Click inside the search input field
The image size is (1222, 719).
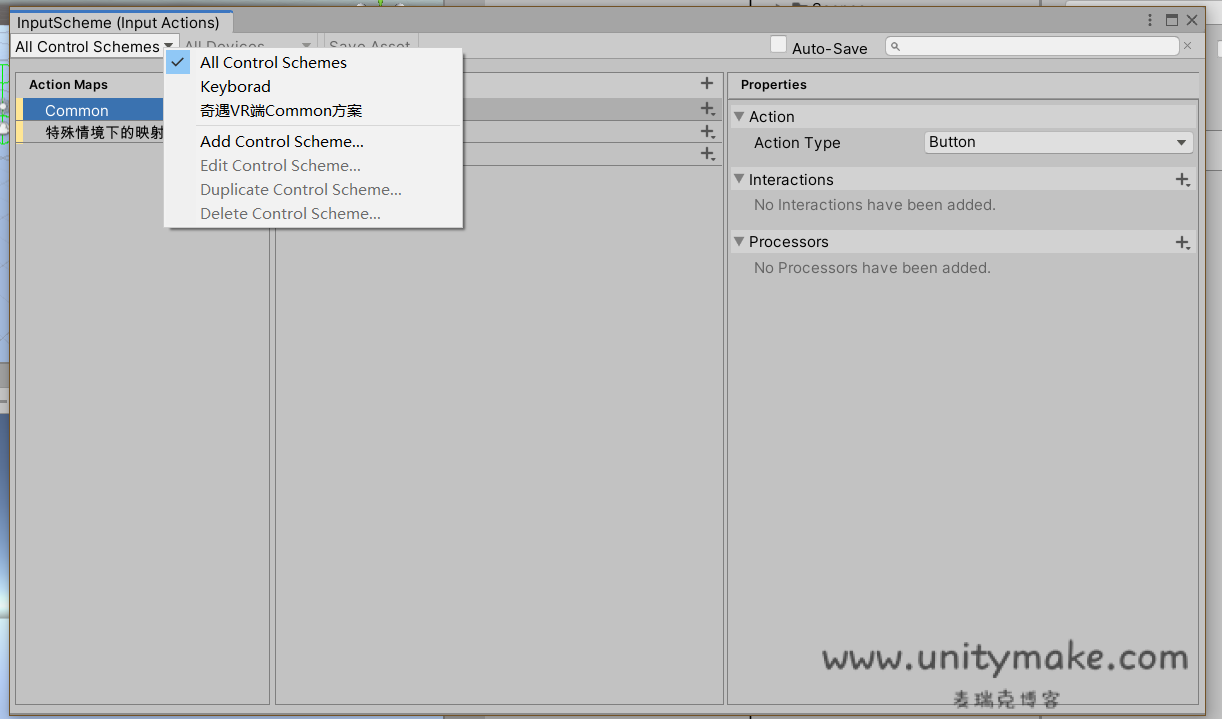[1030, 45]
